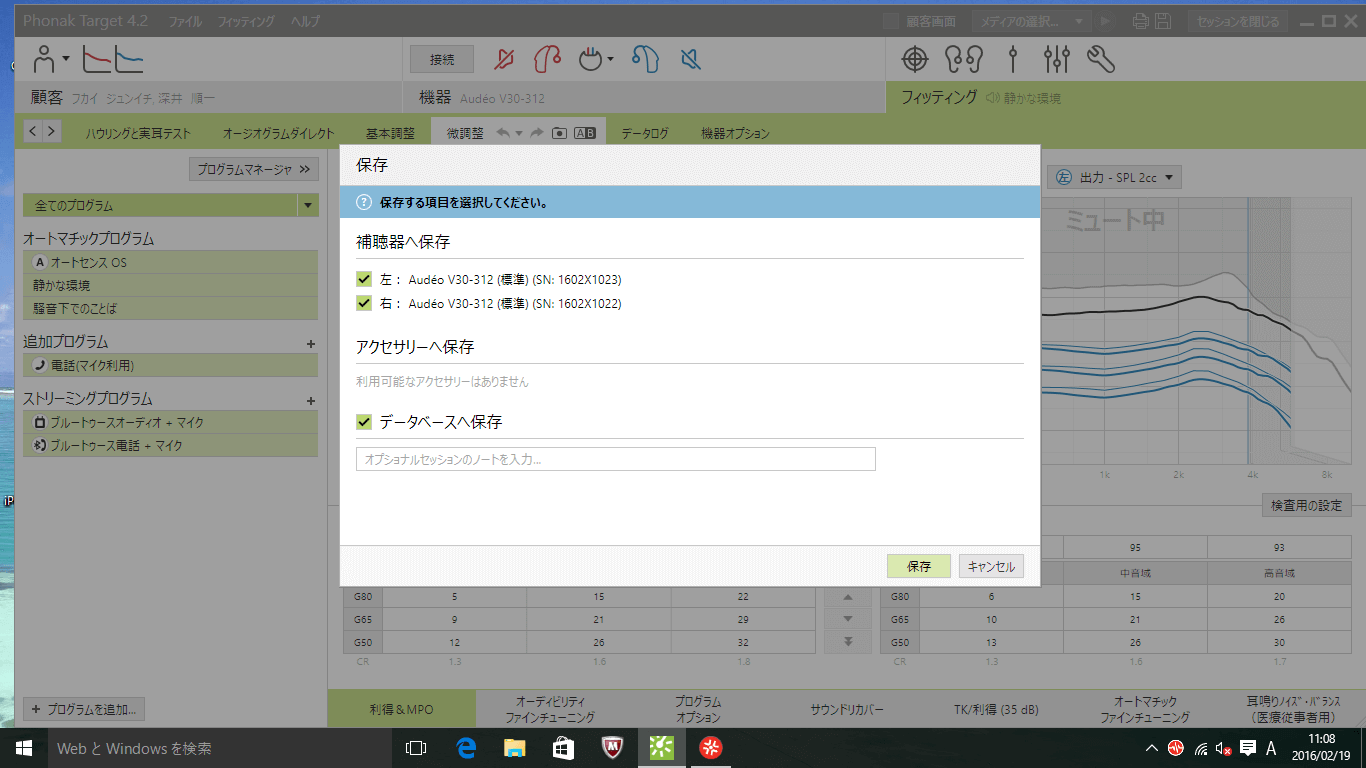Screen dimensions: 1366x768
Task: Open Windows Start button
Action: (23, 747)
